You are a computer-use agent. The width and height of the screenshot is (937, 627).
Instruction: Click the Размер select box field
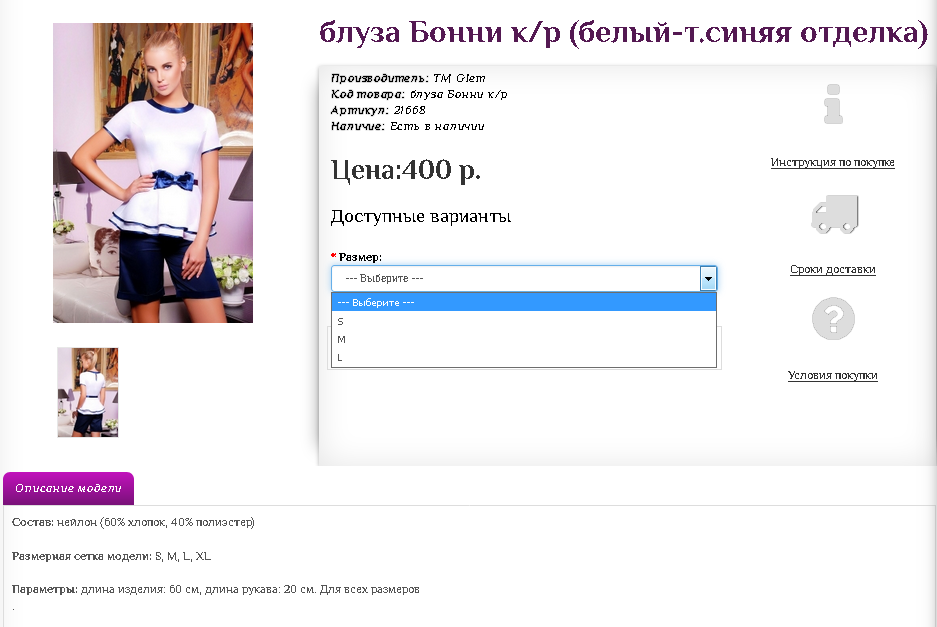pyautogui.click(x=523, y=279)
